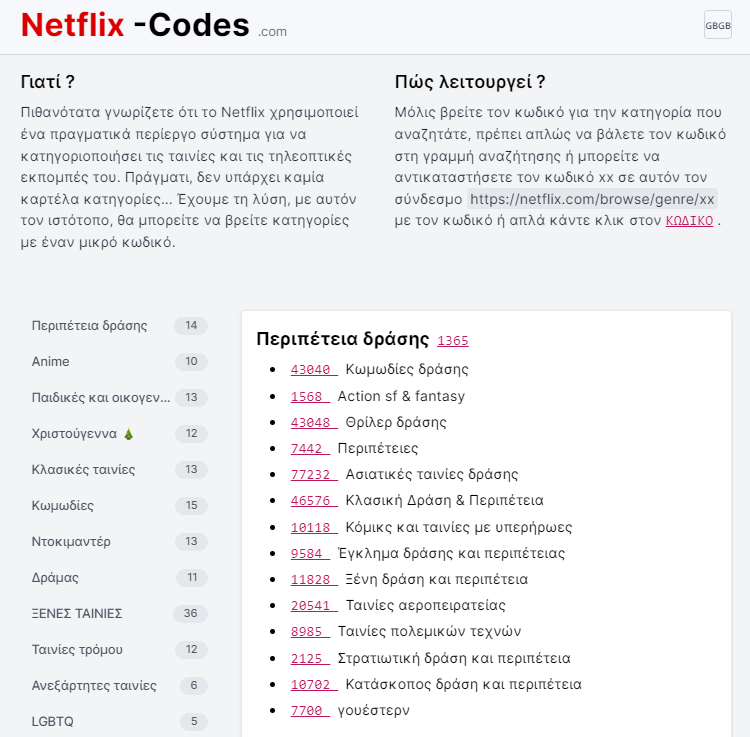Viewport: 750px width, 737px height.
Task: Switch to the Ντοκιμαντέρ category
Action: (119, 541)
